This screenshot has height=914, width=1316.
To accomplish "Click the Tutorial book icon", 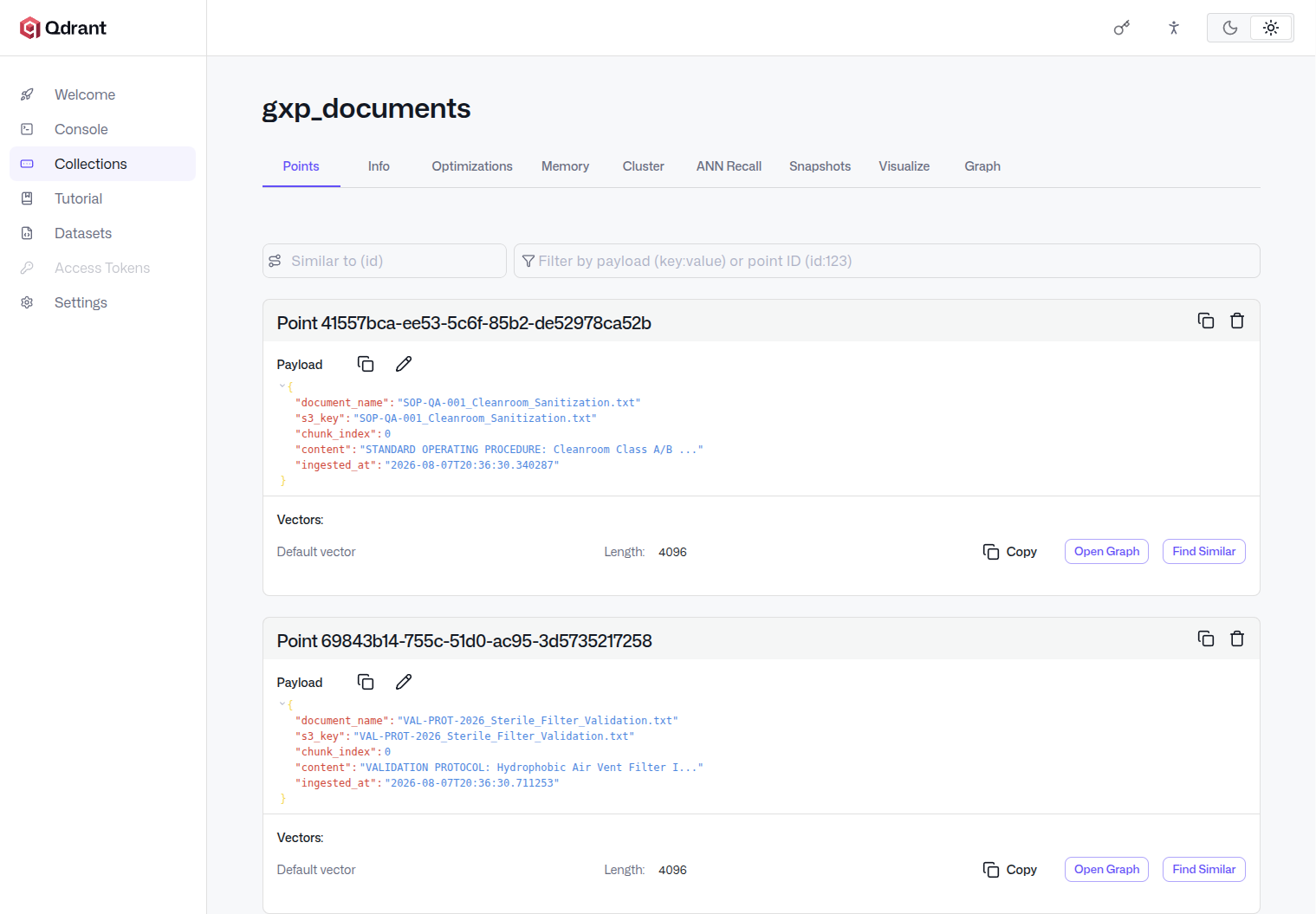I will tap(27, 198).
